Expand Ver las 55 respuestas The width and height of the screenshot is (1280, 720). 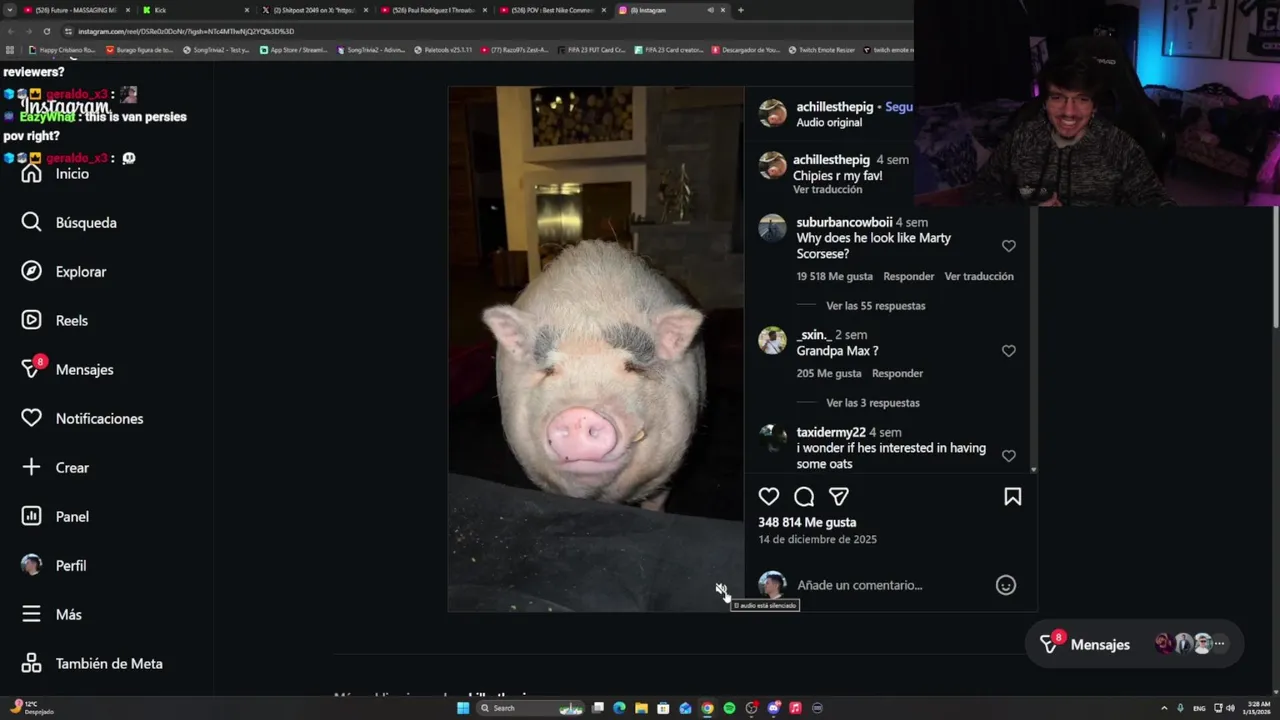[875, 306]
